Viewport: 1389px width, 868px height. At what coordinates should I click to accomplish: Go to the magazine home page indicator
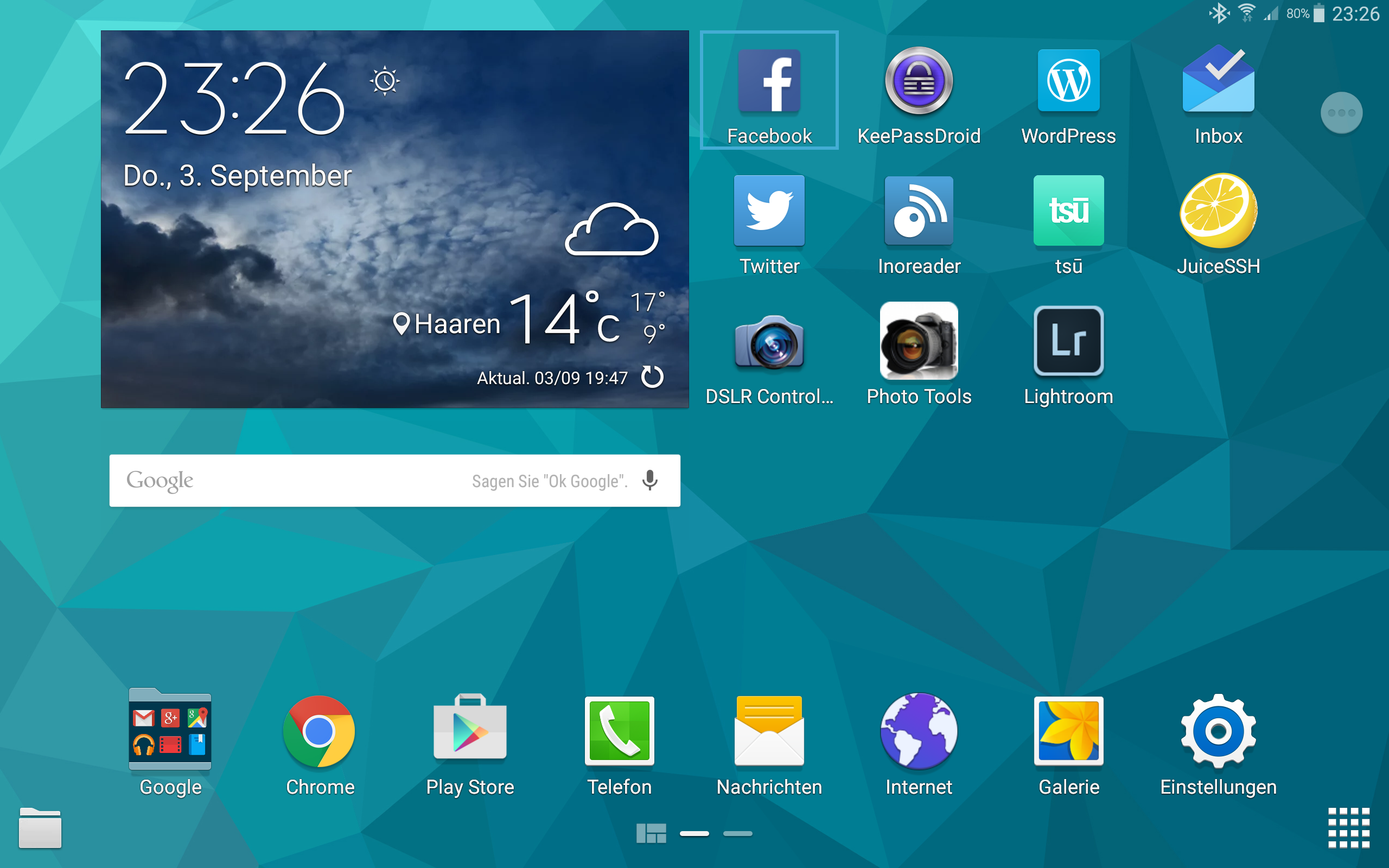(x=651, y=834)
